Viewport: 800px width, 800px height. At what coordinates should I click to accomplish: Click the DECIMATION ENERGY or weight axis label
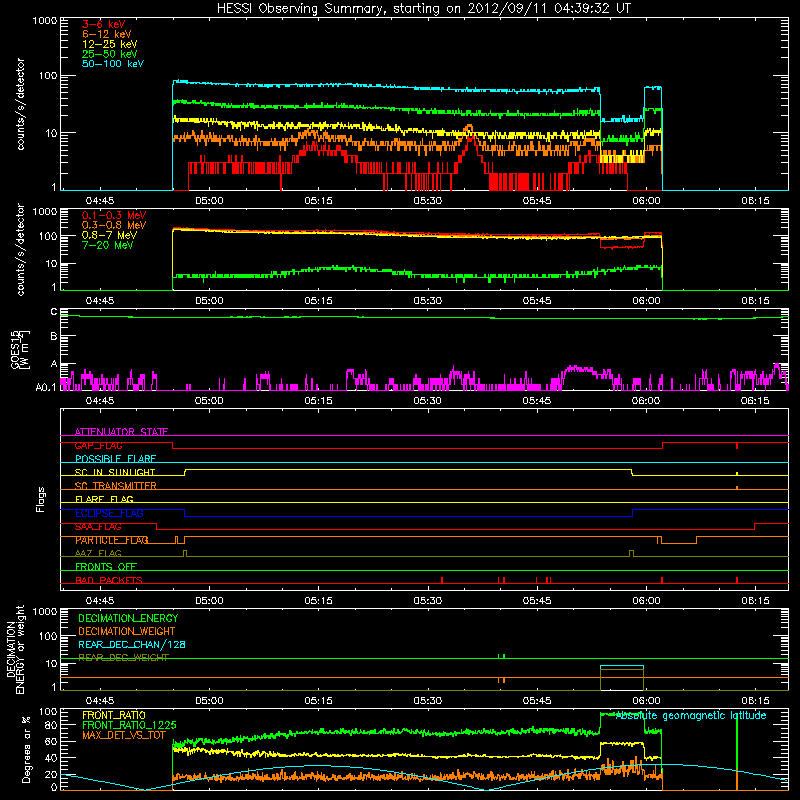[15, 649]
